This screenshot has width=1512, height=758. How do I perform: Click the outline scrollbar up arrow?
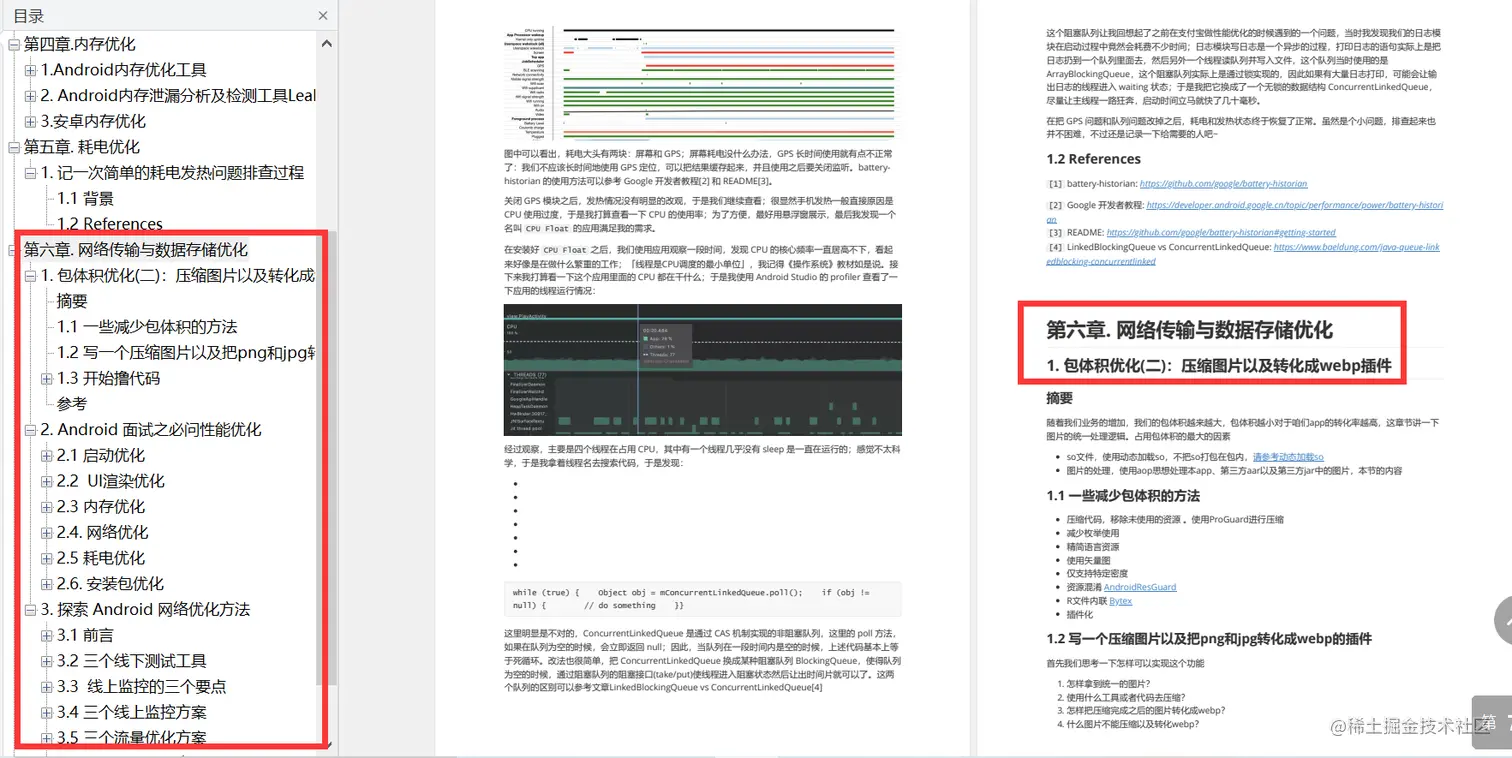(328, 43)
